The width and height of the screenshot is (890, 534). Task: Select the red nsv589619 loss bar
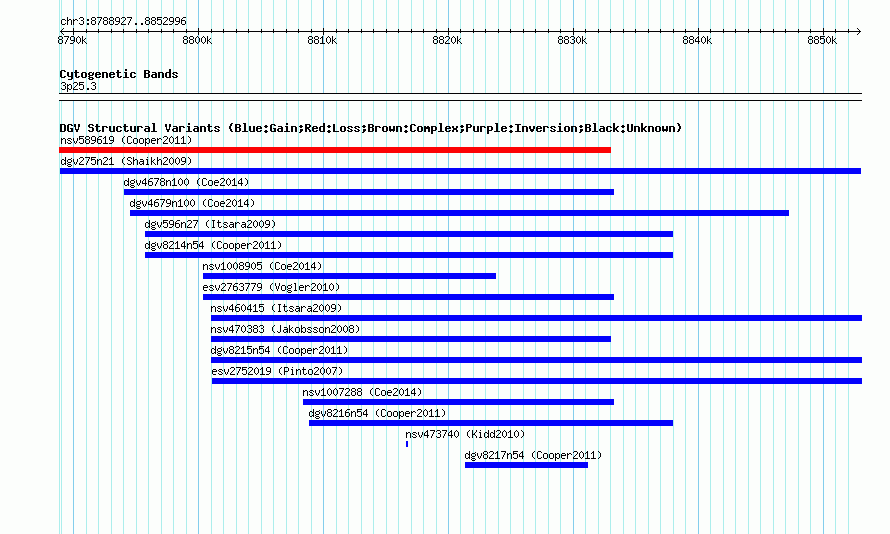click(x=335, y=150)
